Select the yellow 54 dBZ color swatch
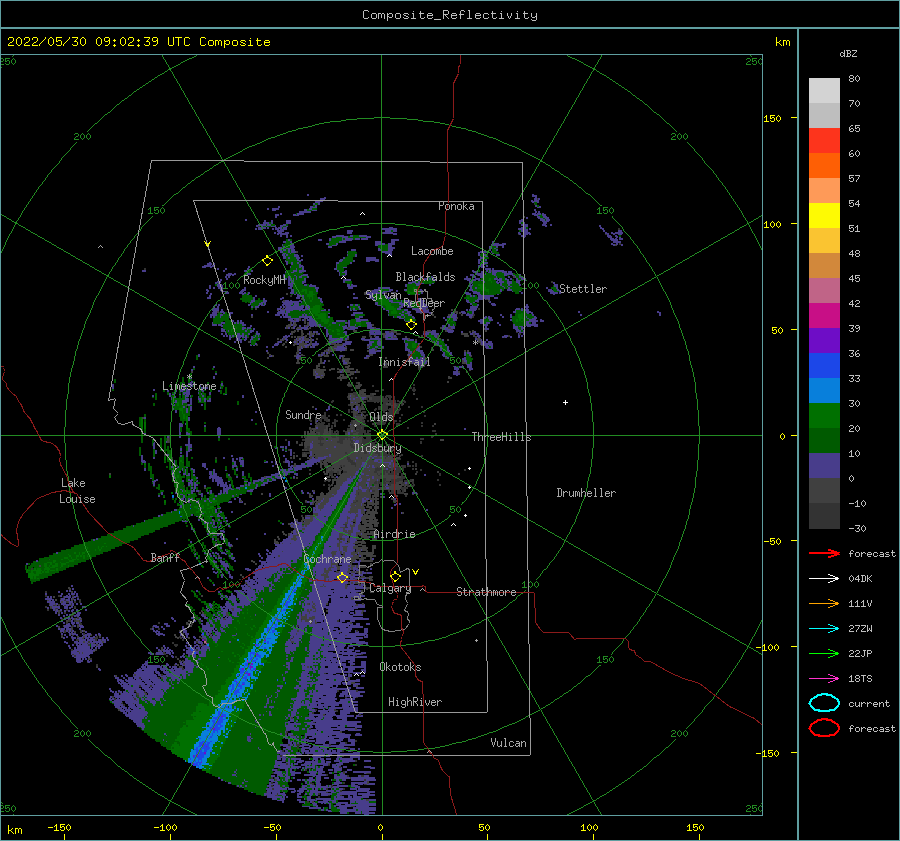Image resolution: width=900 pixels, height=841 pixels. (824, 215)
